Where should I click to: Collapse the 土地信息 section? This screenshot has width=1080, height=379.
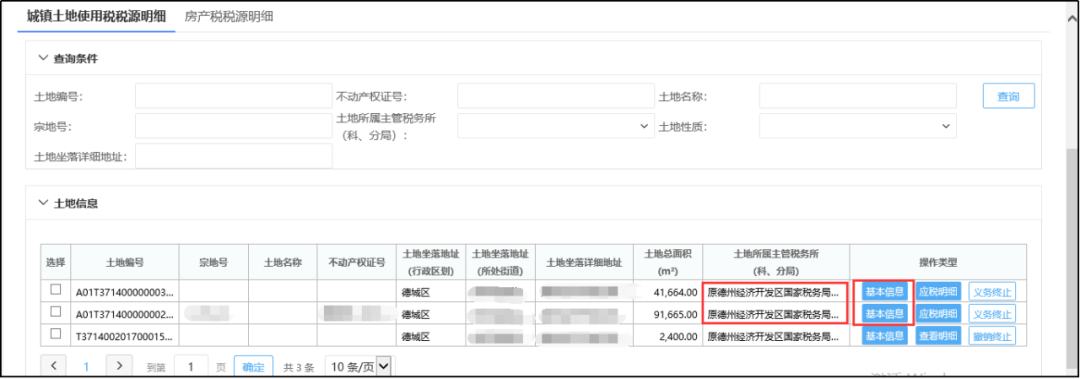tap(44, 203)
